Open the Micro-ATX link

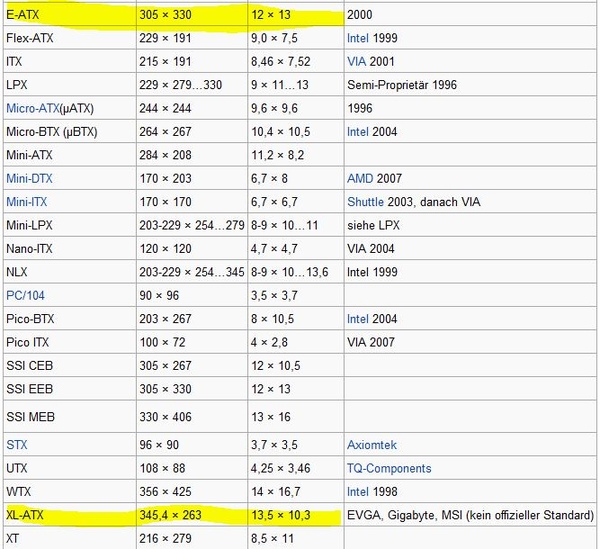point(33,108)
